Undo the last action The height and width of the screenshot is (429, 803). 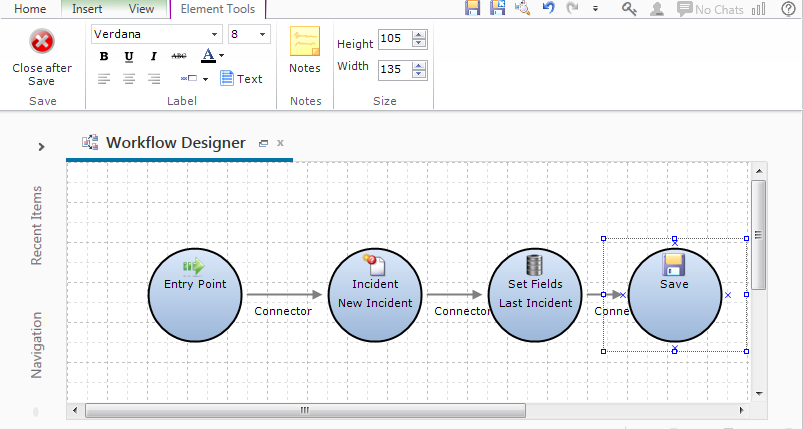point(548,7)
